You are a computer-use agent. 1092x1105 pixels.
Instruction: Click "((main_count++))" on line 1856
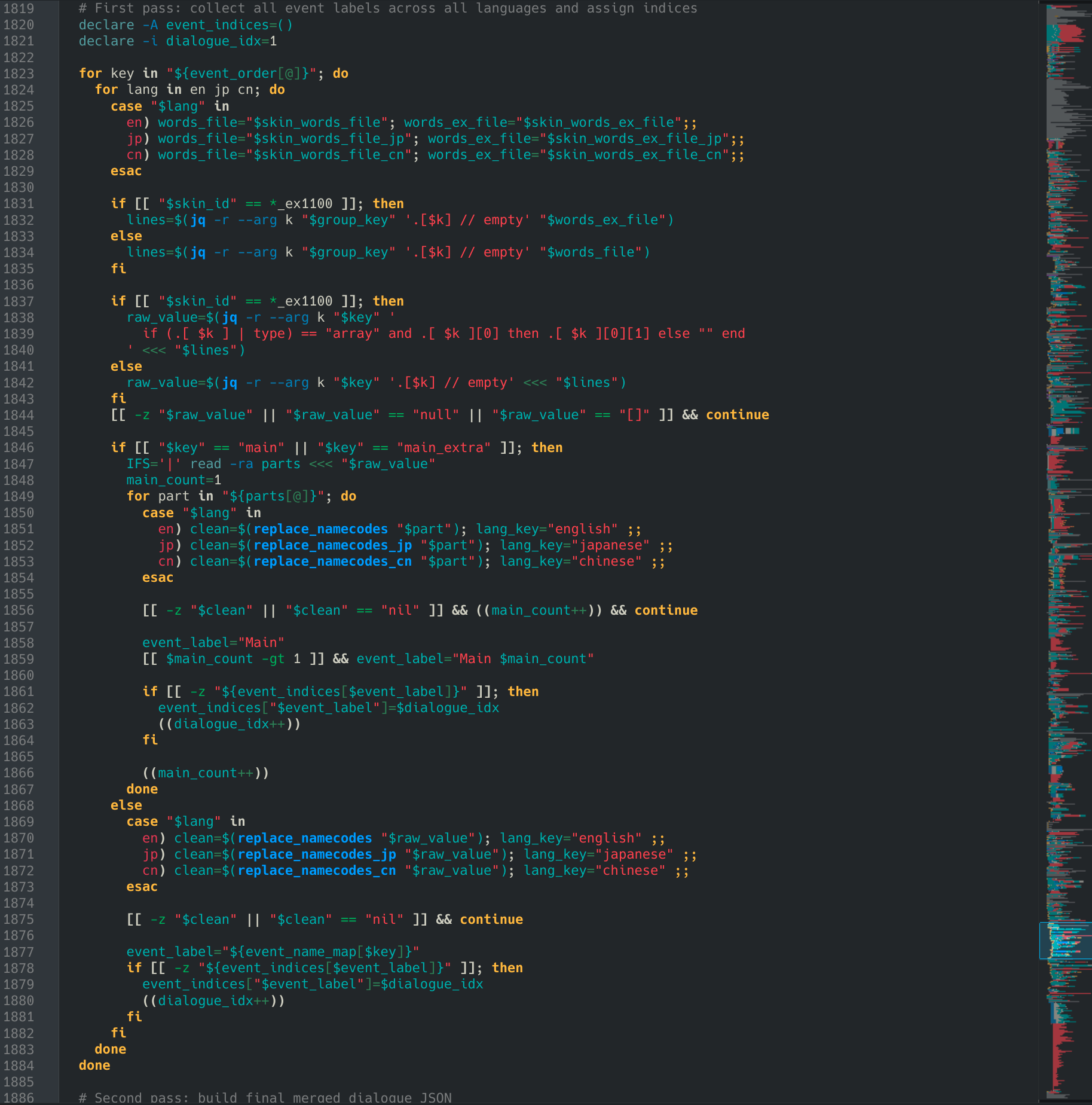point(539,611)
